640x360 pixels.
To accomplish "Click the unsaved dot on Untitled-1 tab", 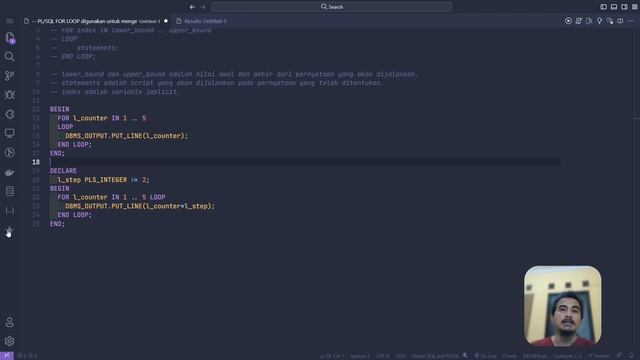I will point(166,21).
